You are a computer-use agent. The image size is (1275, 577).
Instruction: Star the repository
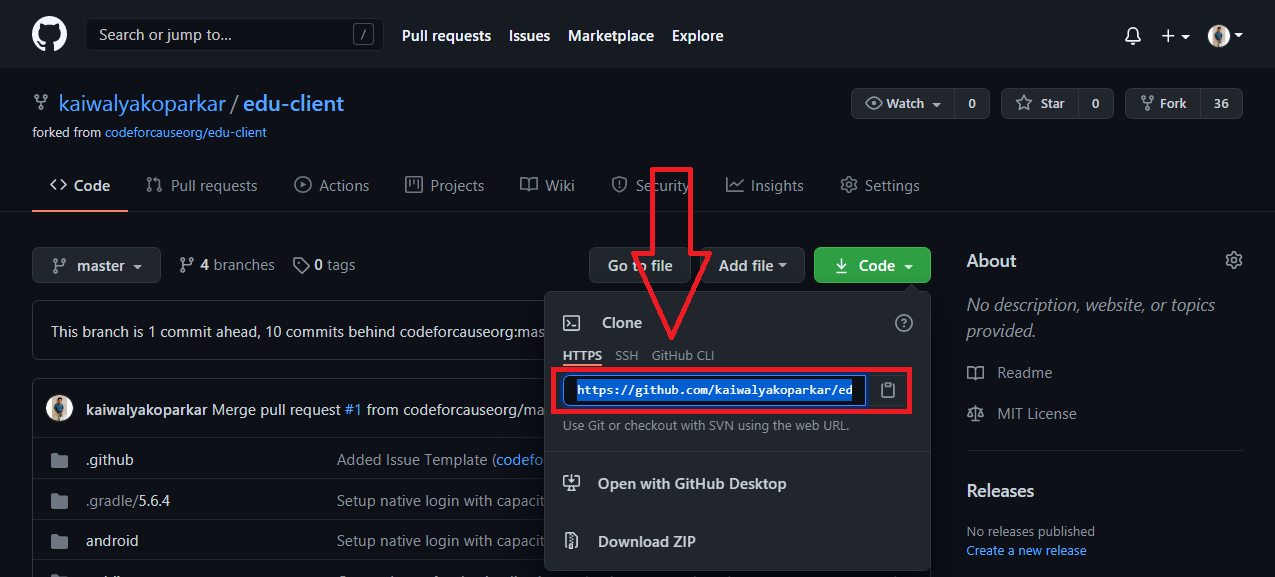(1040, 104)
